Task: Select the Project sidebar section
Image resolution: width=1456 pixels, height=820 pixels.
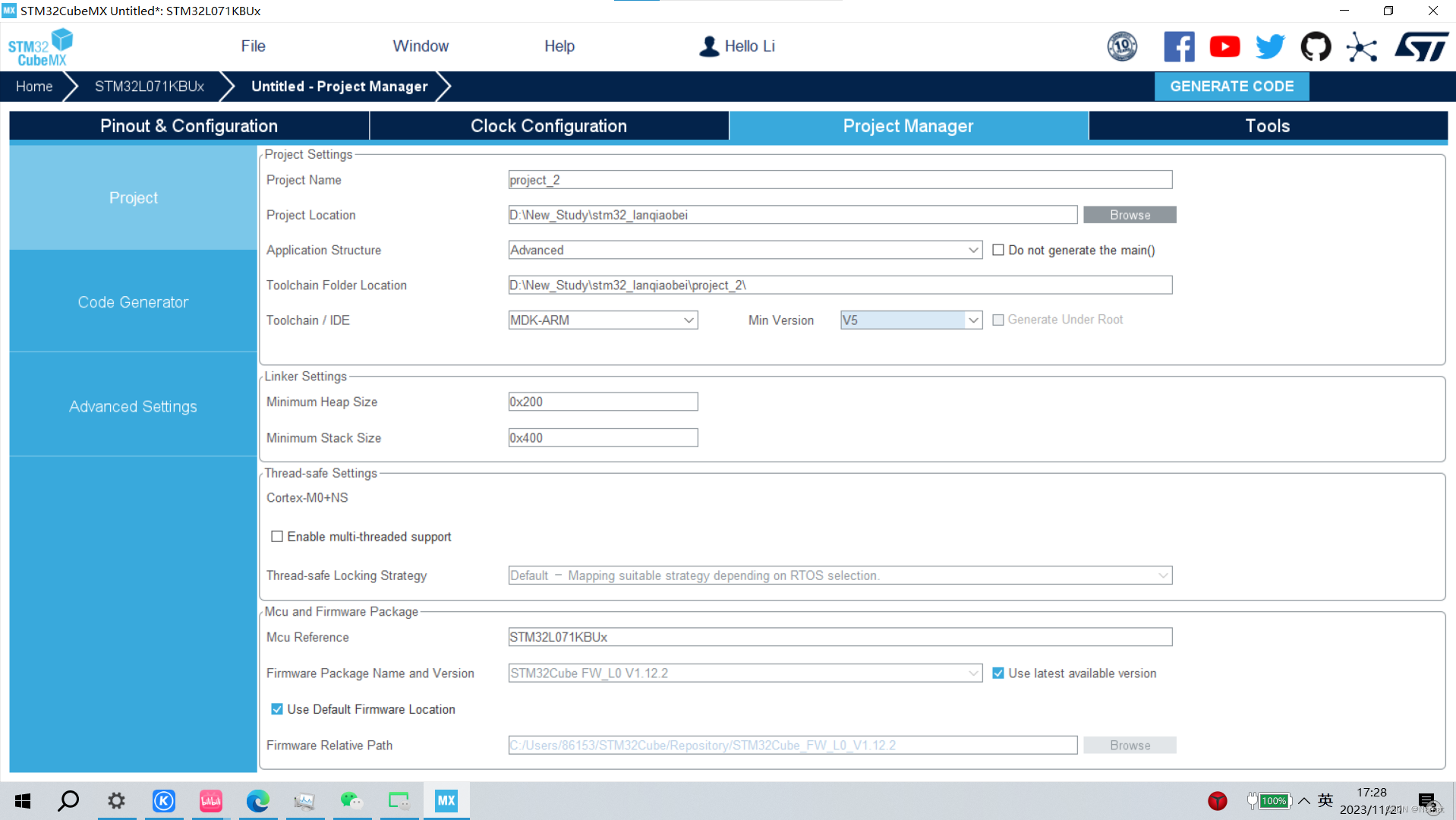Action: [133, 197]
